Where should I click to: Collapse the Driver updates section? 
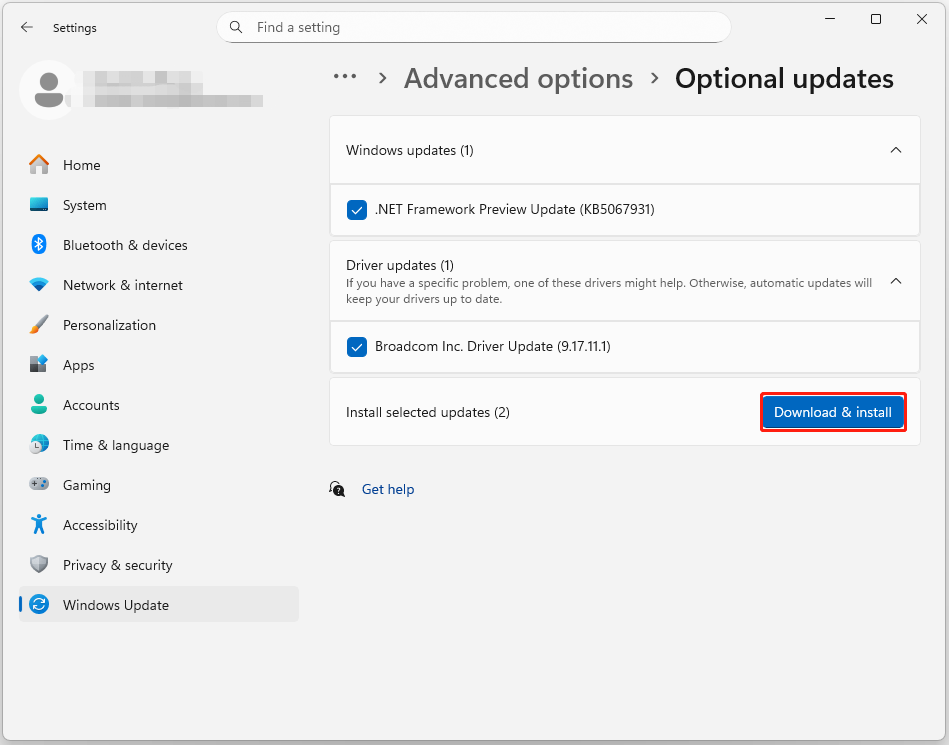(896, 281)
